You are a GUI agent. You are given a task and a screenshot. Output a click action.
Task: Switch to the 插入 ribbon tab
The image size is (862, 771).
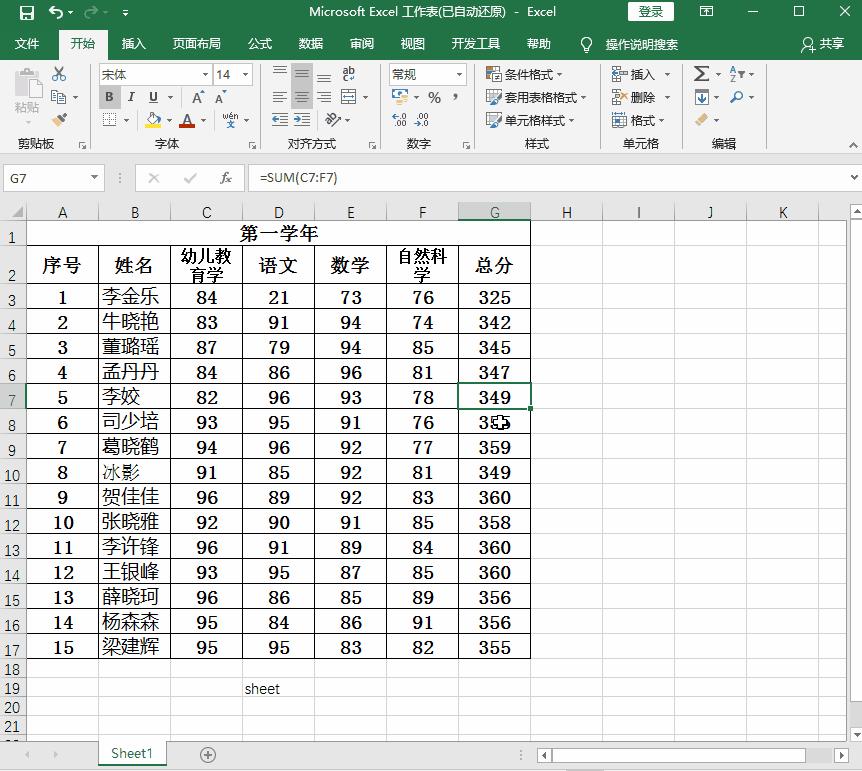[x=133, y=44]
